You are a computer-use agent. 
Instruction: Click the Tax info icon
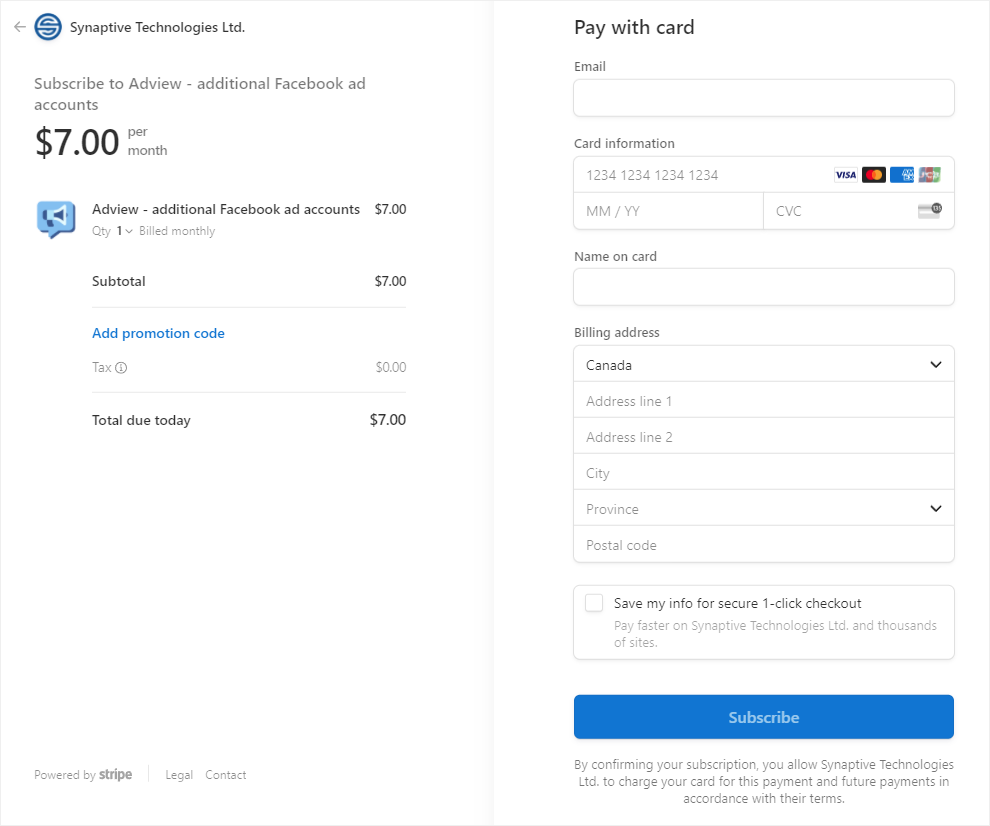point(121,368)
